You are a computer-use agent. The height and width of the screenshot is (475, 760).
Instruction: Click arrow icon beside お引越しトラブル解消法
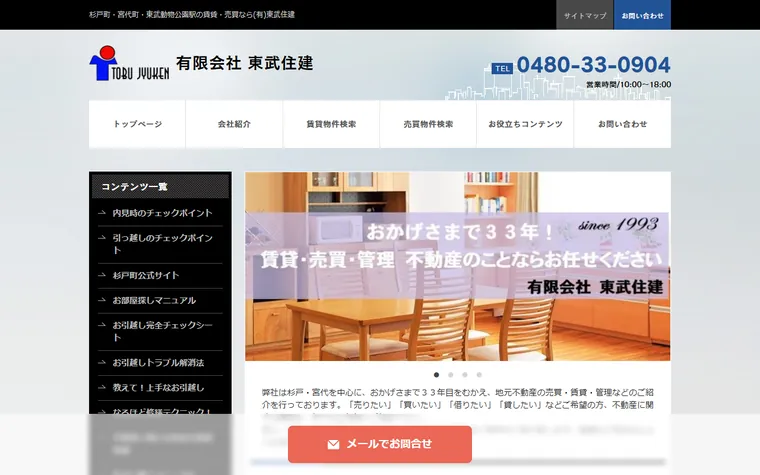102,363
